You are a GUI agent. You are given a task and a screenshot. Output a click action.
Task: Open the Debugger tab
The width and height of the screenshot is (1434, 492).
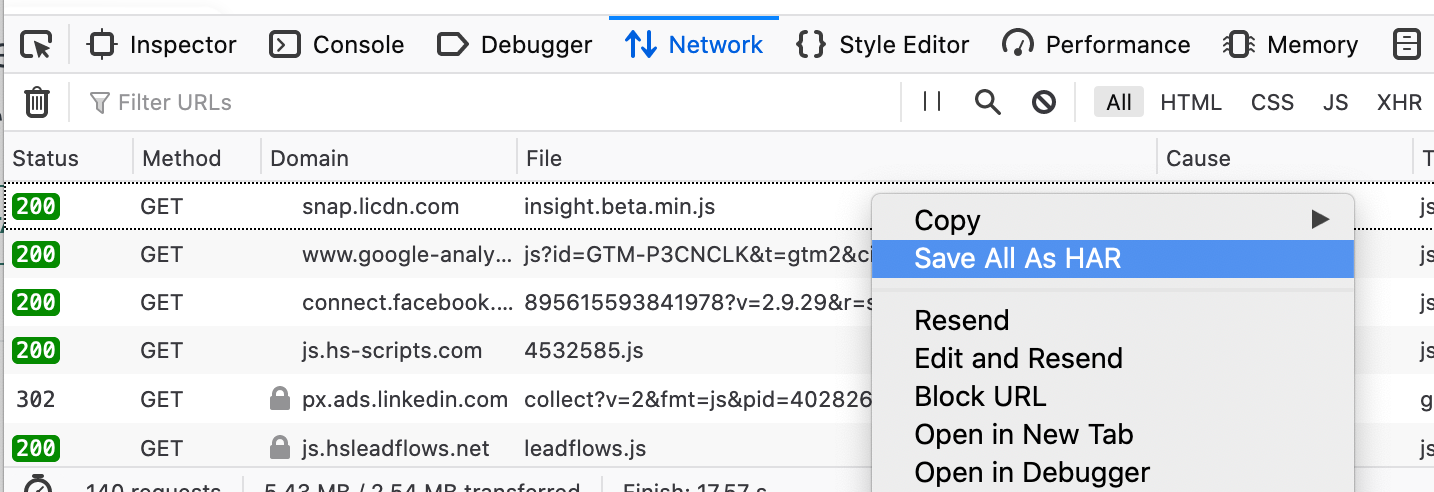click(516, 45)
